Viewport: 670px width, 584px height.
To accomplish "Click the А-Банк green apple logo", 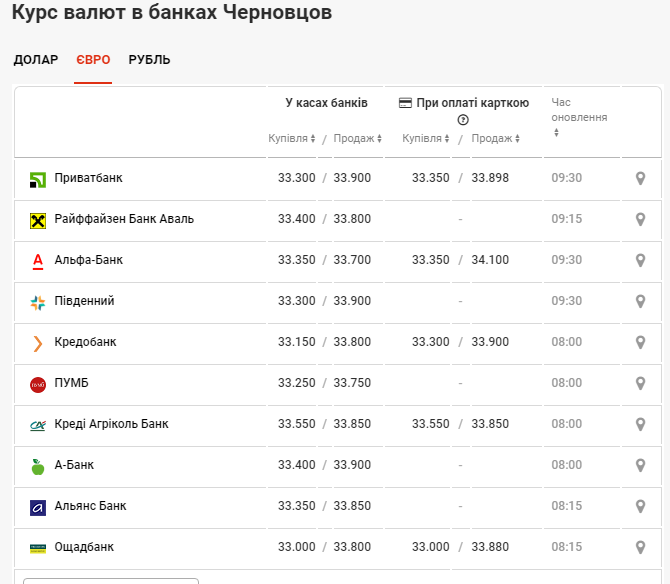I will point(38,467).
